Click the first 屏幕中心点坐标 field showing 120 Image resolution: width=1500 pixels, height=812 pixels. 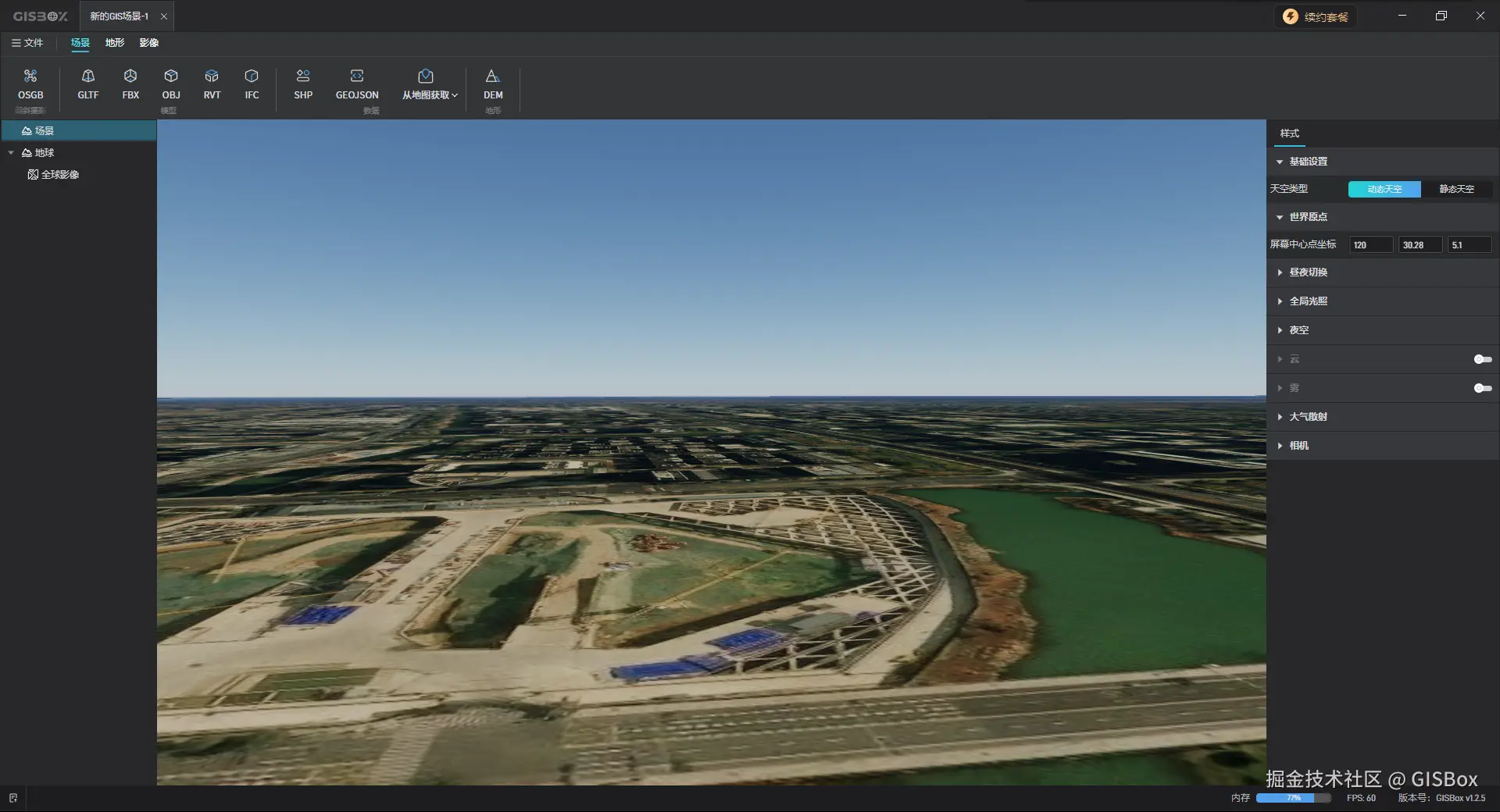pyautogui.click(x=1370, y=245)
